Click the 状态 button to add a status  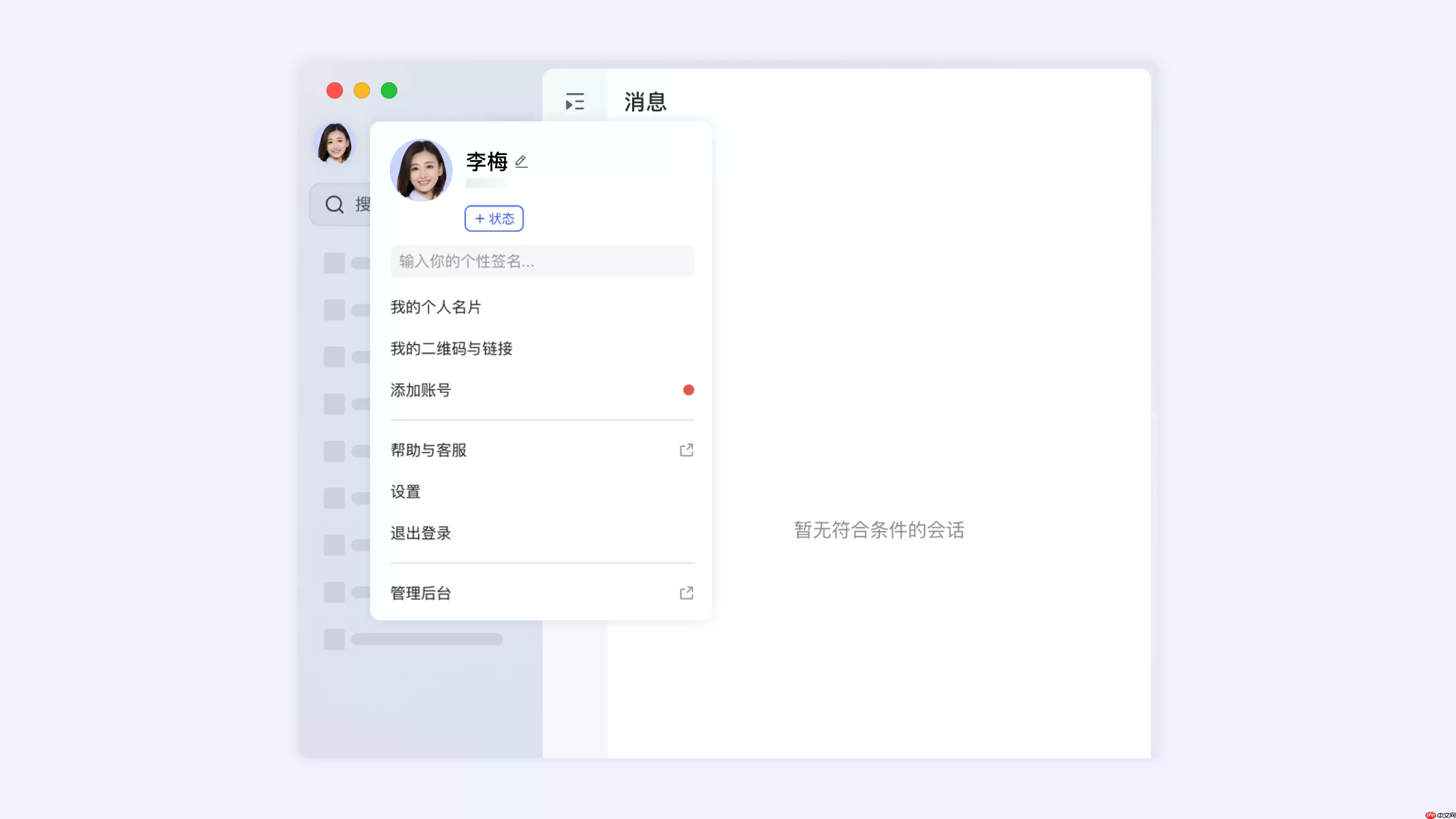[493, 218]
